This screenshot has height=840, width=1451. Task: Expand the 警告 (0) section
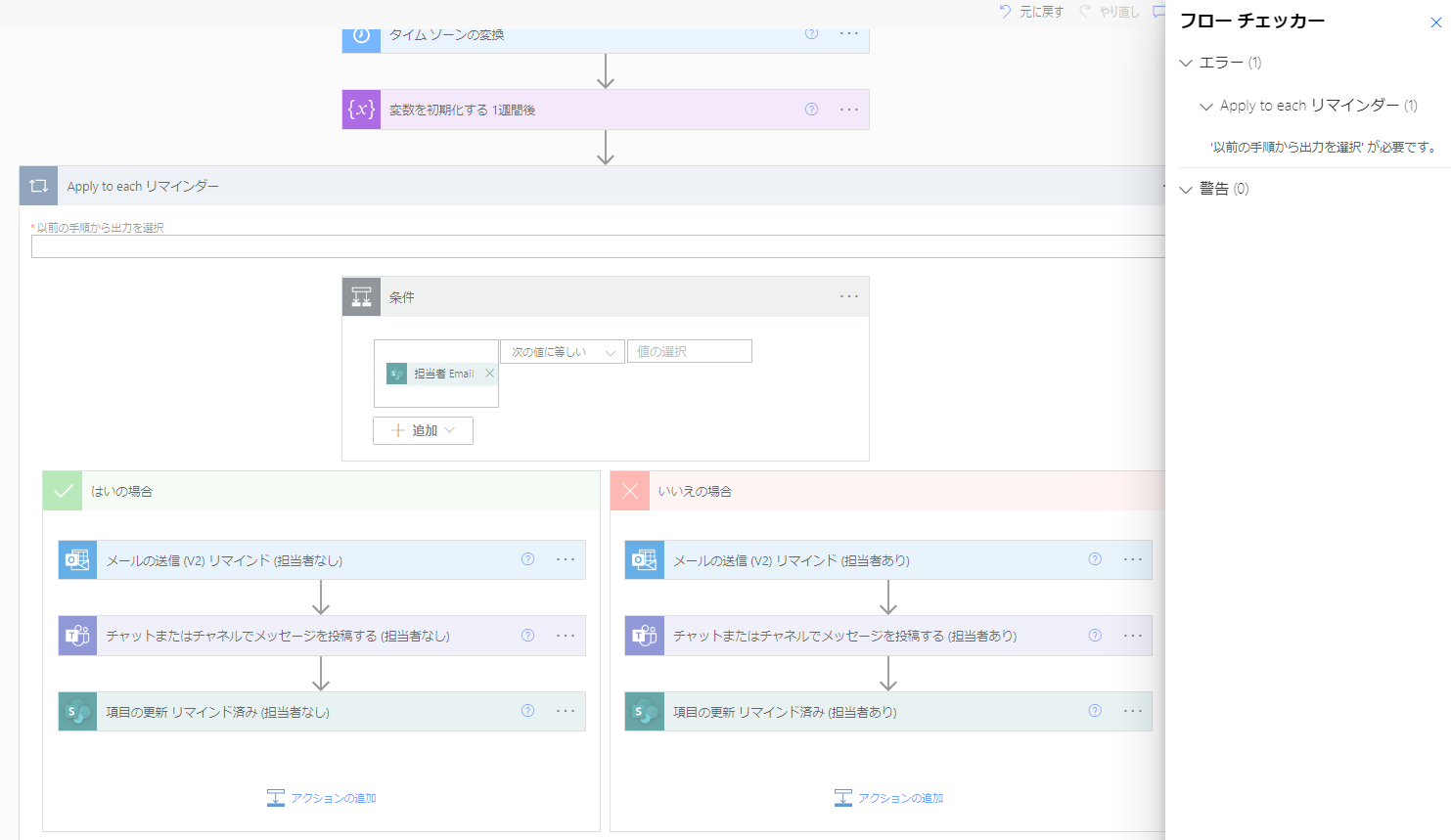point(1186,189)
